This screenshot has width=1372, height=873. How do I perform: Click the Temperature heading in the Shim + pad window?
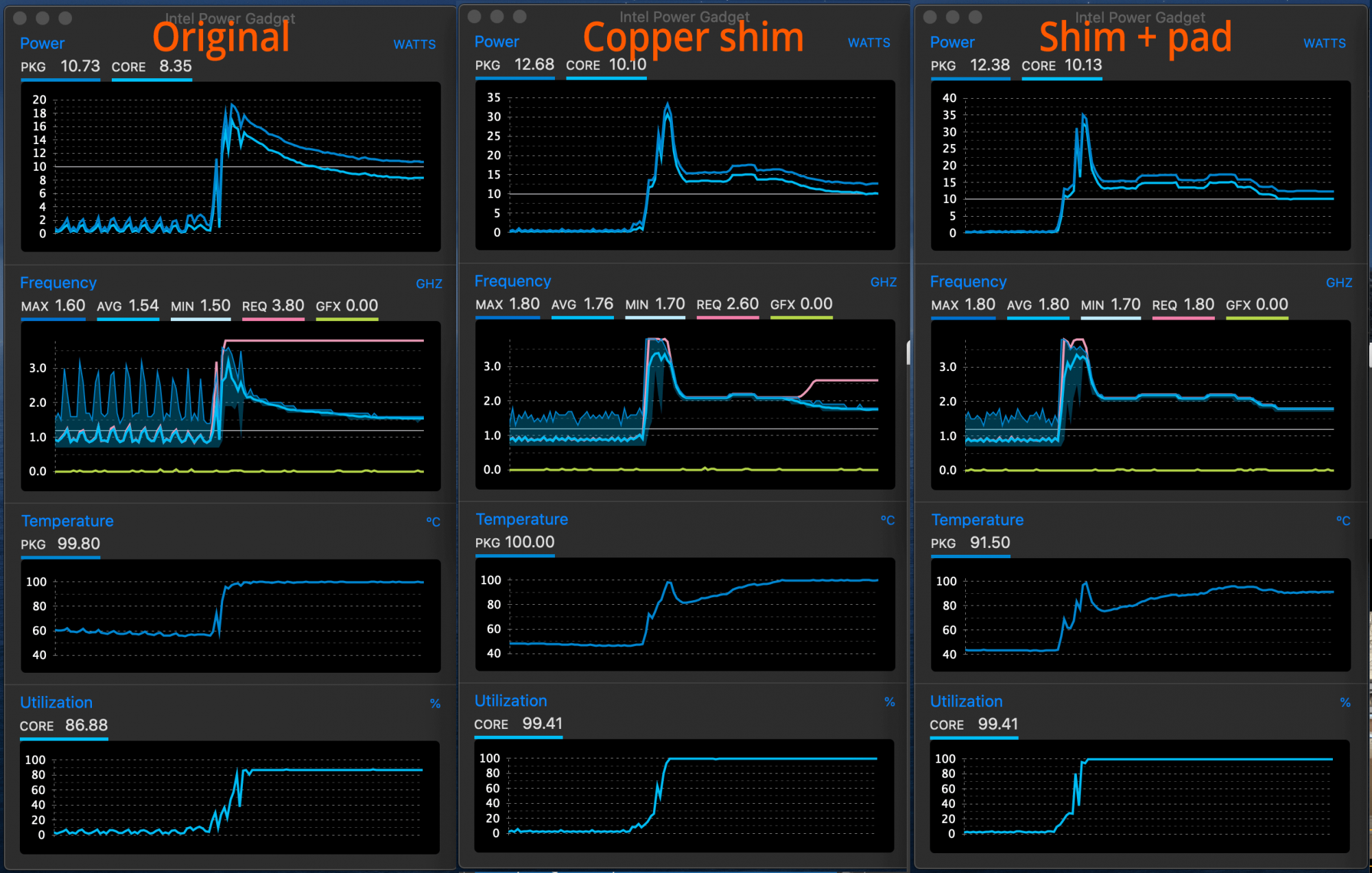[977, 520]
